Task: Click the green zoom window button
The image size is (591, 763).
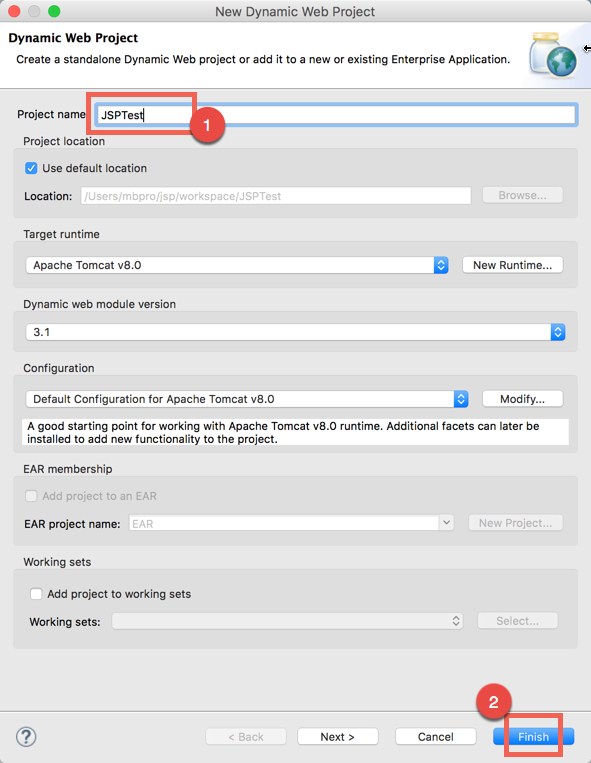Action: pos(54,11)
